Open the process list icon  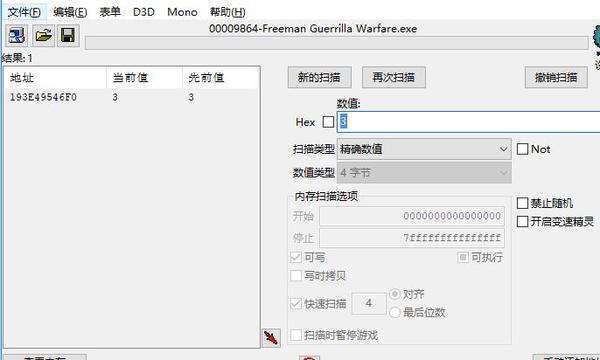(16, 36)
